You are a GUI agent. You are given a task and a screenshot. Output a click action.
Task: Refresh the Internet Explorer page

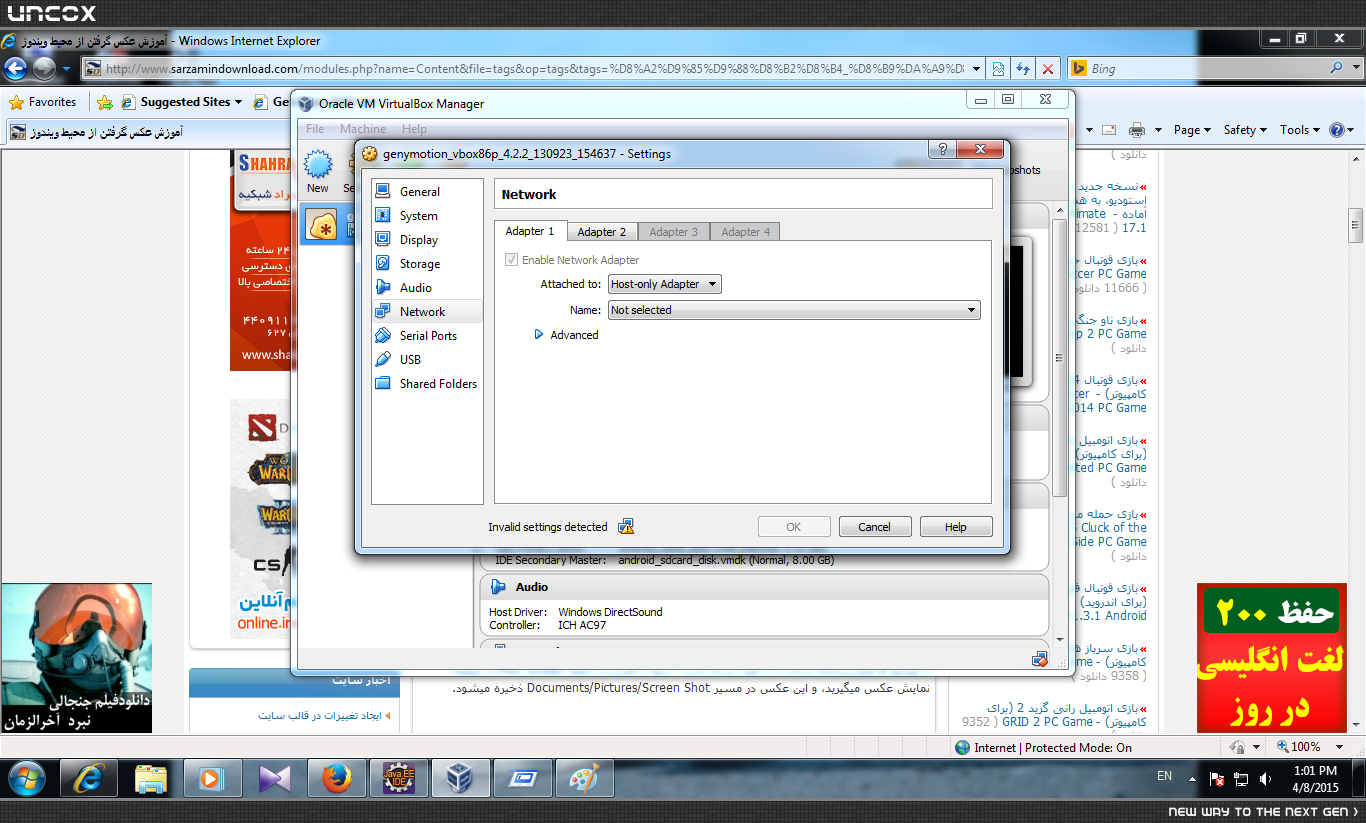[1022, 68]
